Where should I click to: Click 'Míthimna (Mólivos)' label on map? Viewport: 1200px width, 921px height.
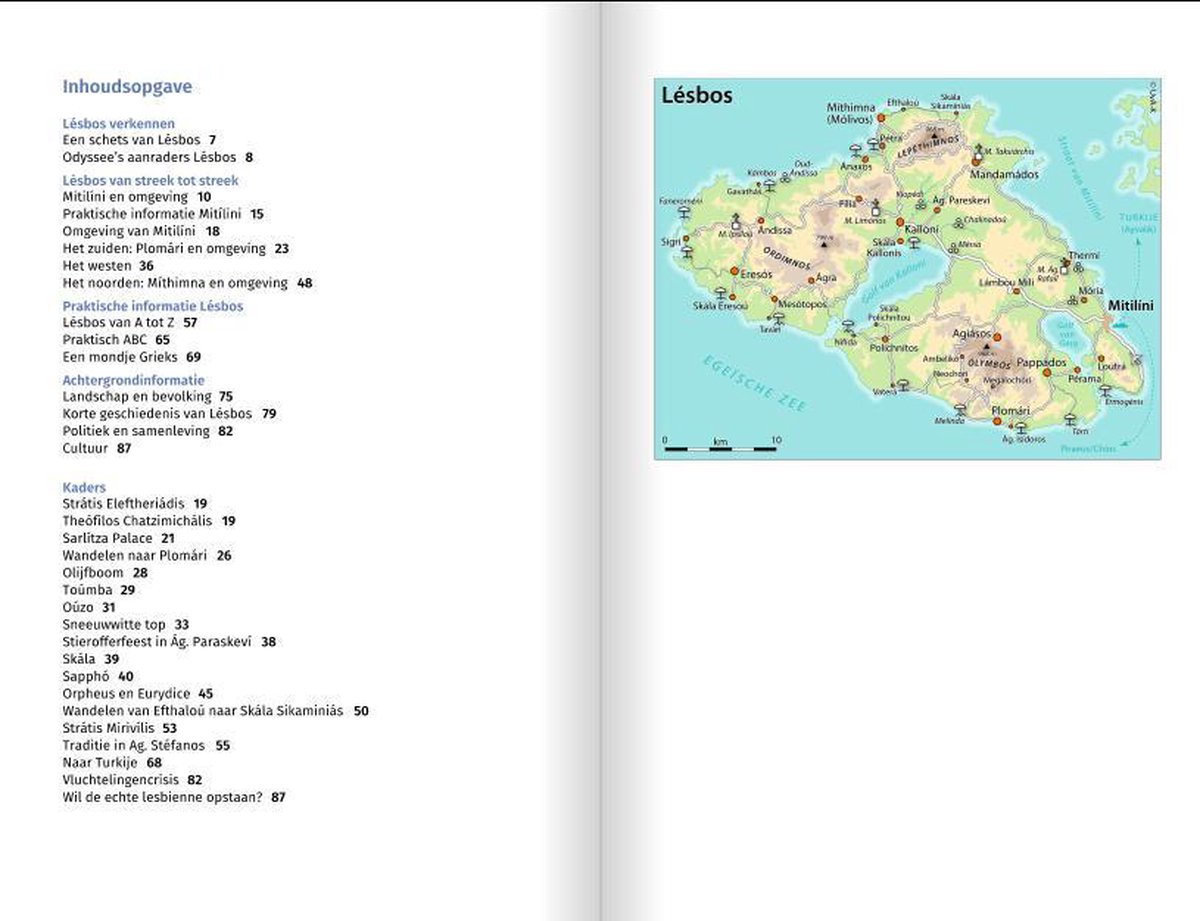[851, 114]
